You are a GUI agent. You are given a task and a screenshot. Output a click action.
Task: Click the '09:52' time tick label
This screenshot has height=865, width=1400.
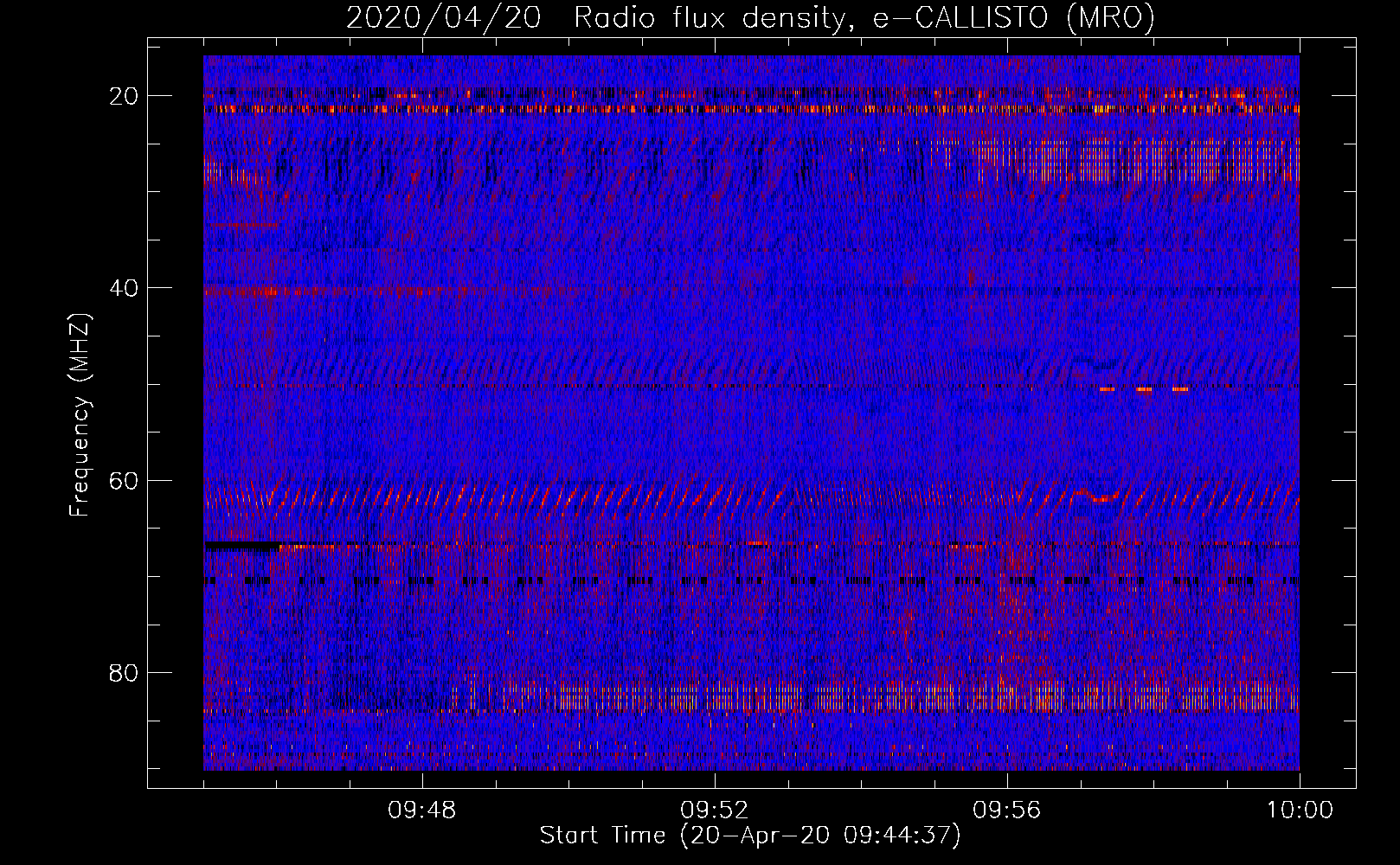click(715, 811)
